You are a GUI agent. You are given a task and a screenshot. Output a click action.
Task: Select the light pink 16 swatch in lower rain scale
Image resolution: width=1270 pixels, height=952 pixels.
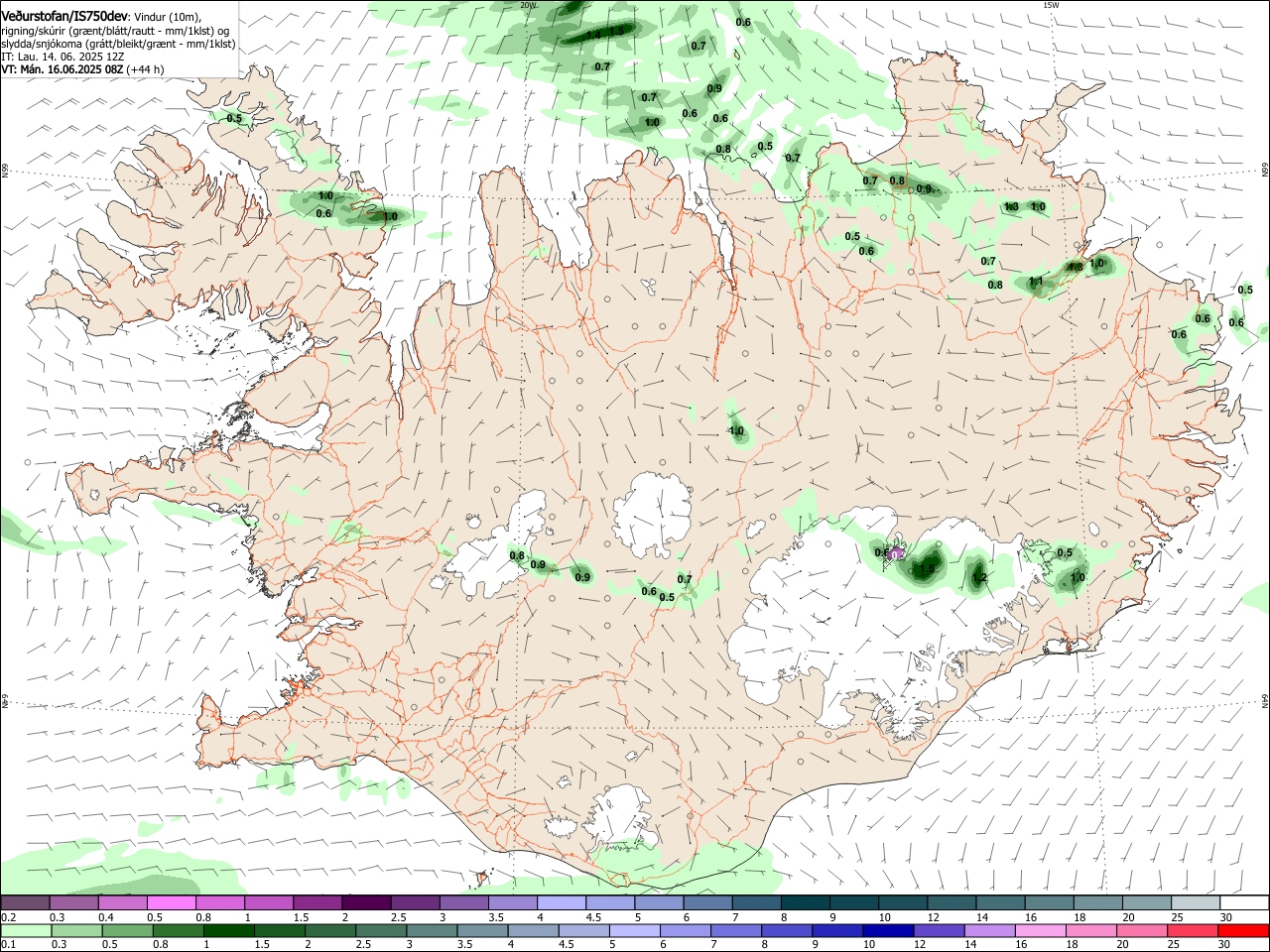[1040, 931]
